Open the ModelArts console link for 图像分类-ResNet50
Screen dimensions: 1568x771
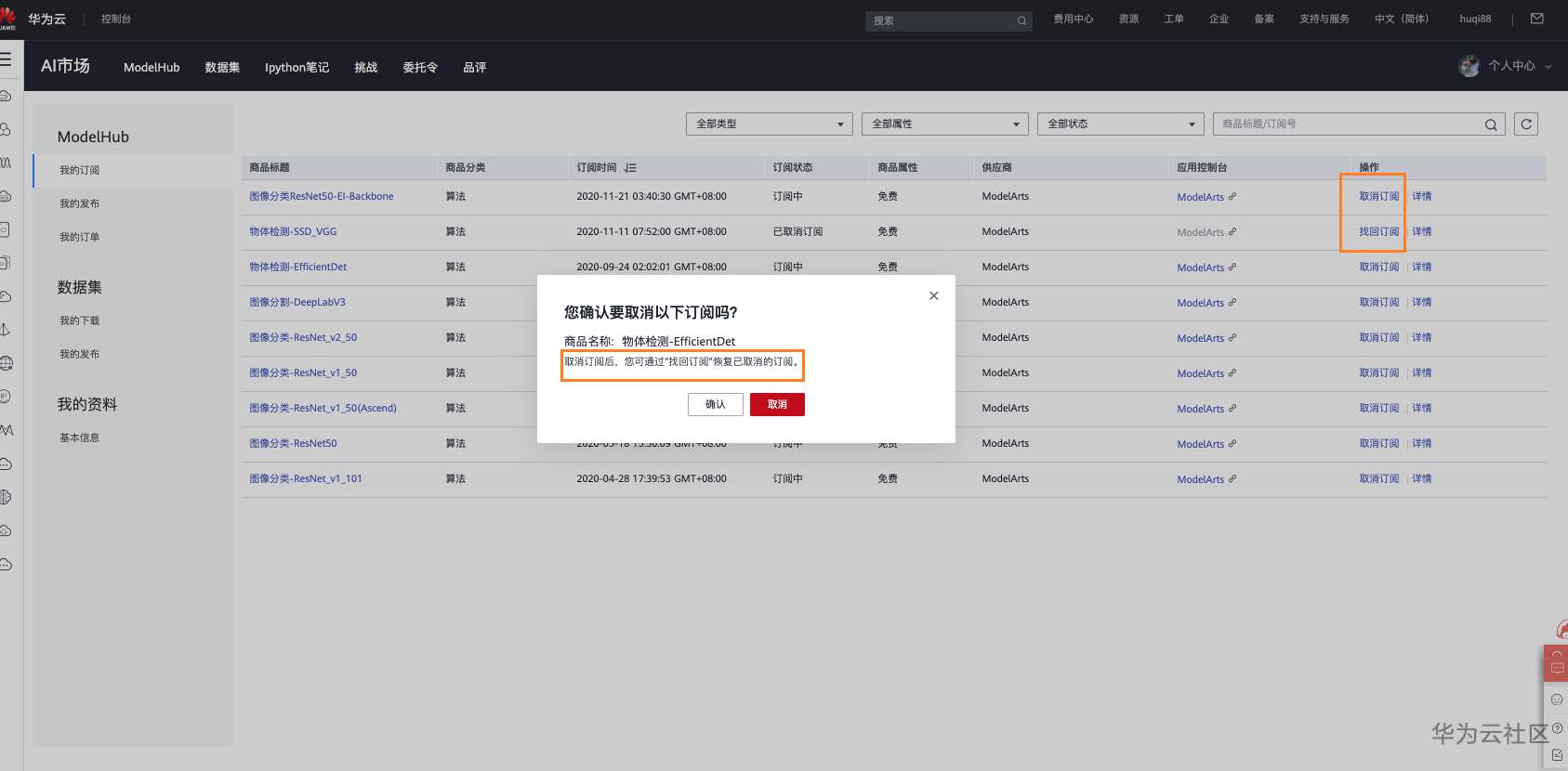pos(1201,444)
